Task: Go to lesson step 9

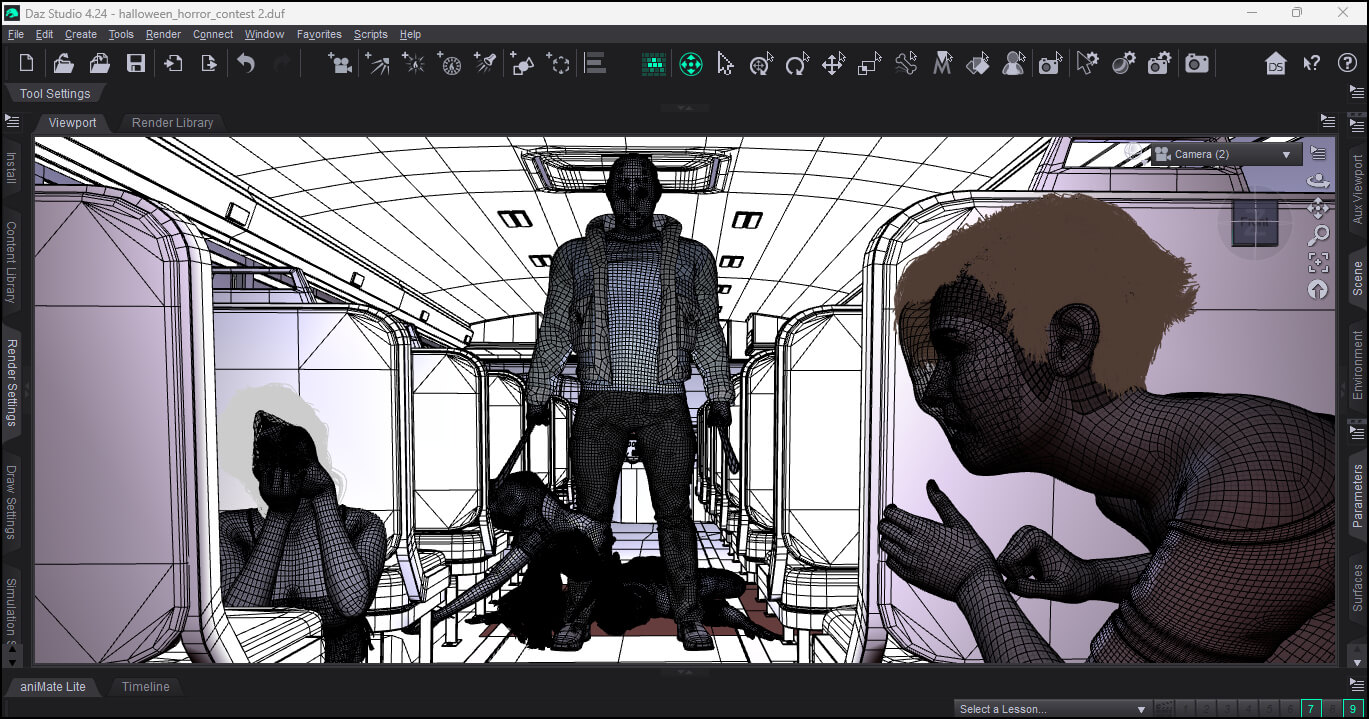Action: (x=1352, y=709)
